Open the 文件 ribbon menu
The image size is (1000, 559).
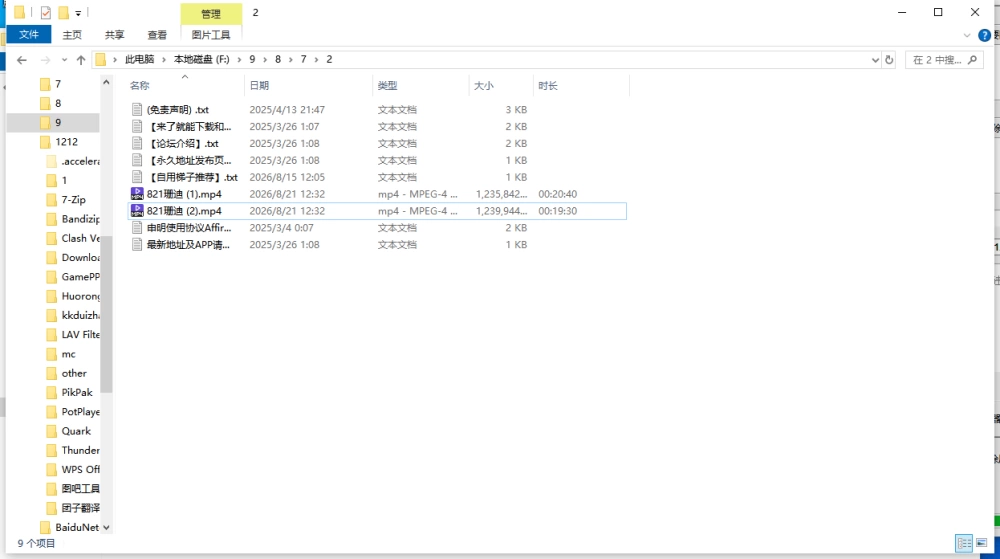pos(29,34)
